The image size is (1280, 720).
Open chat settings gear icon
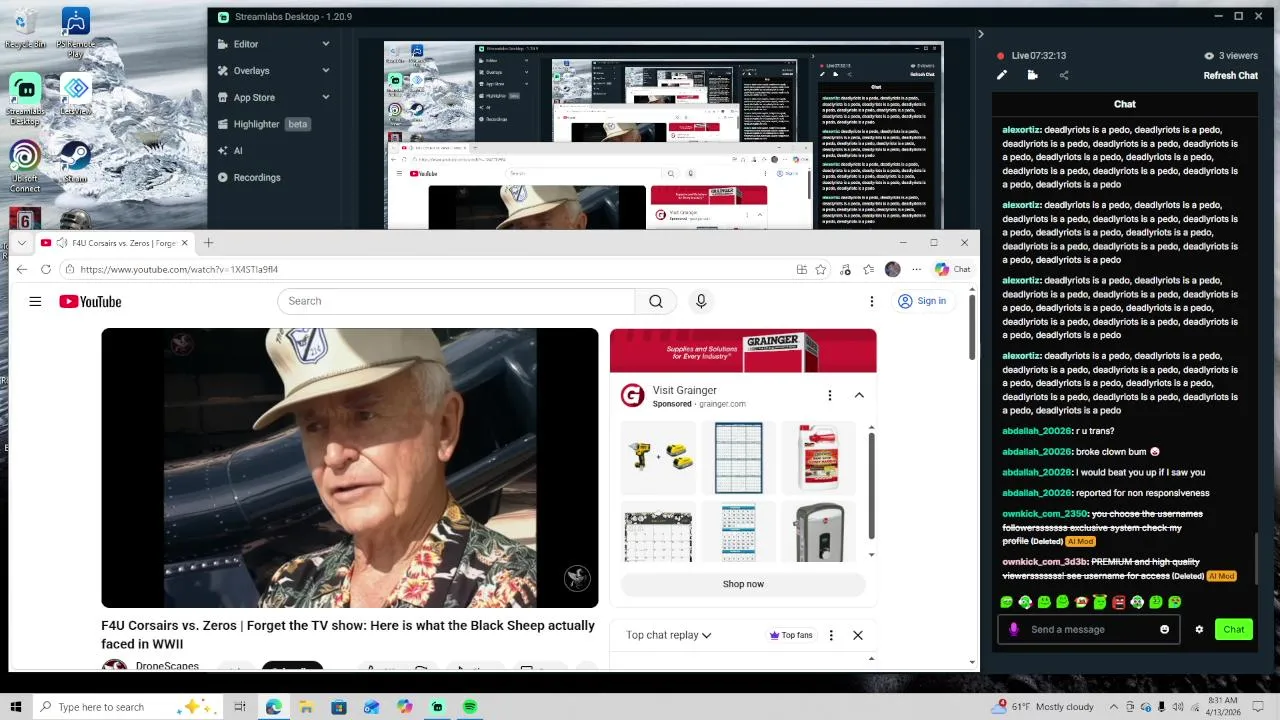point(1199,629)
